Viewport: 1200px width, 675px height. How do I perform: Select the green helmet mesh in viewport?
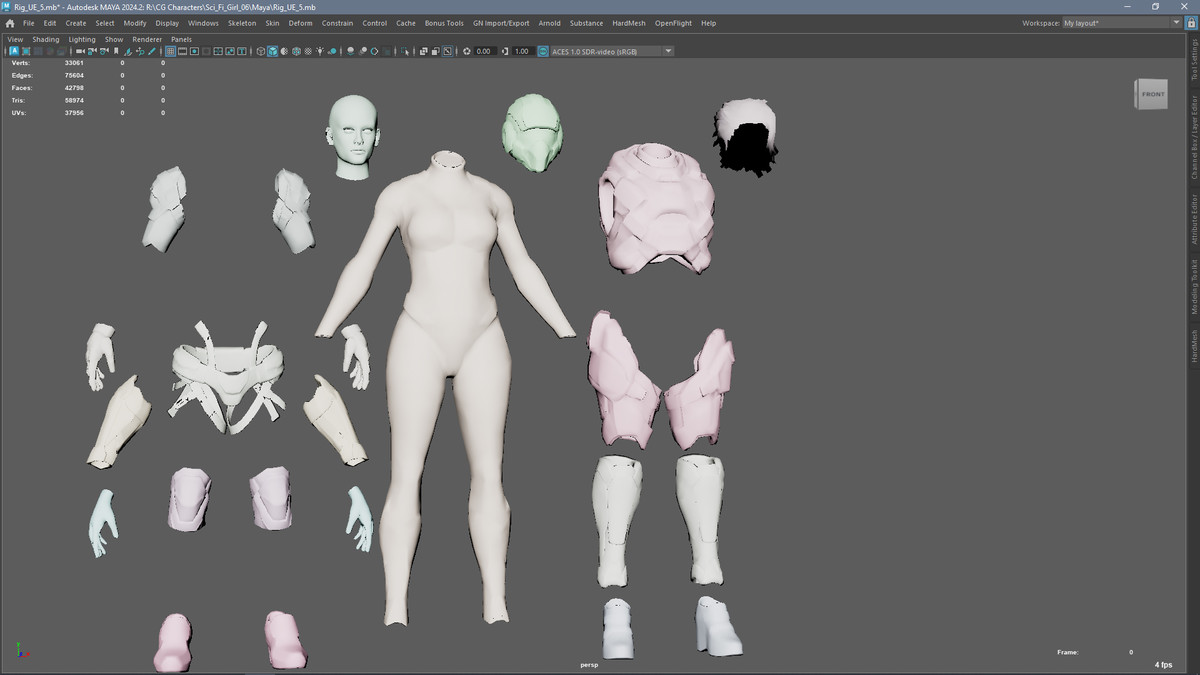click(532, 130)
